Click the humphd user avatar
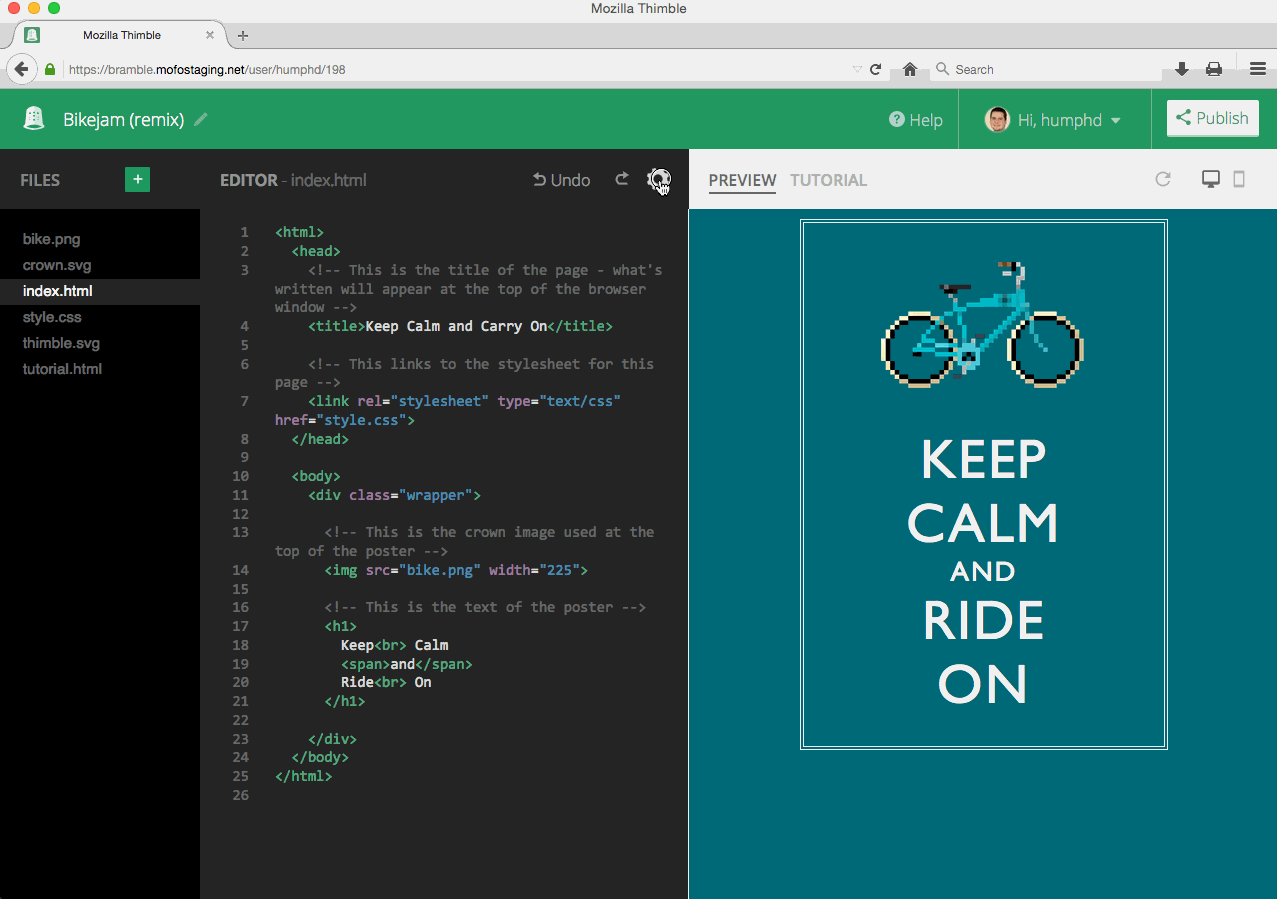1277x899 pixels. point(997,120)
